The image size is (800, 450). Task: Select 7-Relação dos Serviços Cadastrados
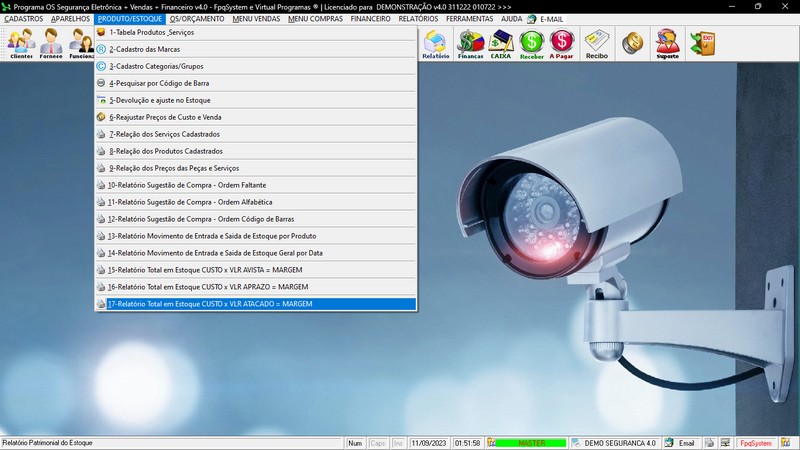(256, 134)
